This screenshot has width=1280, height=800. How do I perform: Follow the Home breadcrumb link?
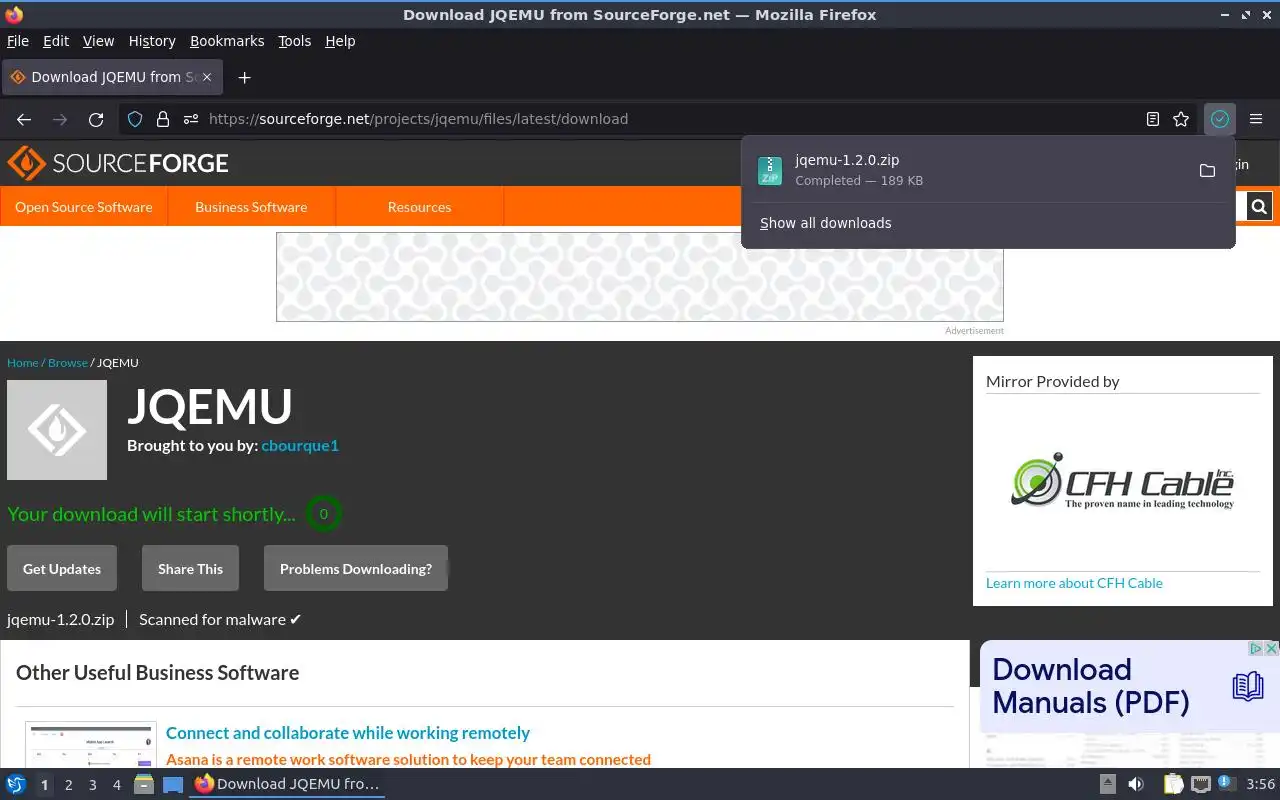23,363
